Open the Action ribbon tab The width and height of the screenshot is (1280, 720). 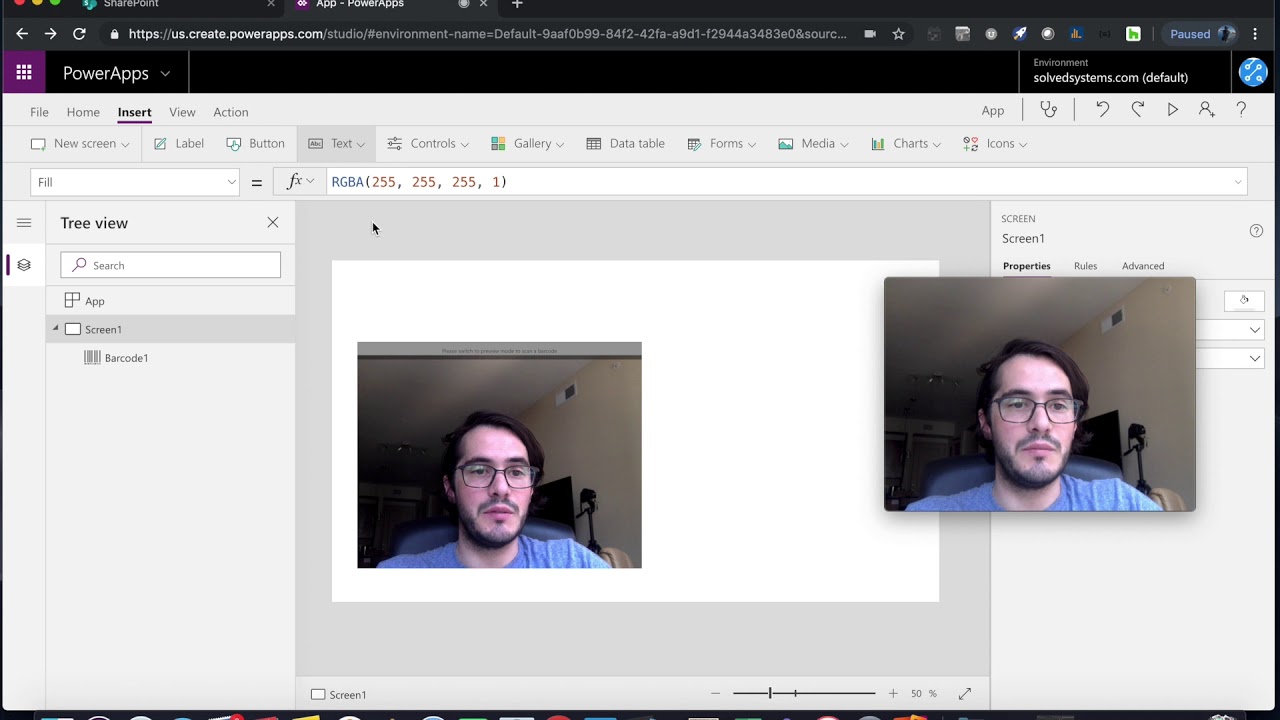pyautogui.click(x=231, y=112)
